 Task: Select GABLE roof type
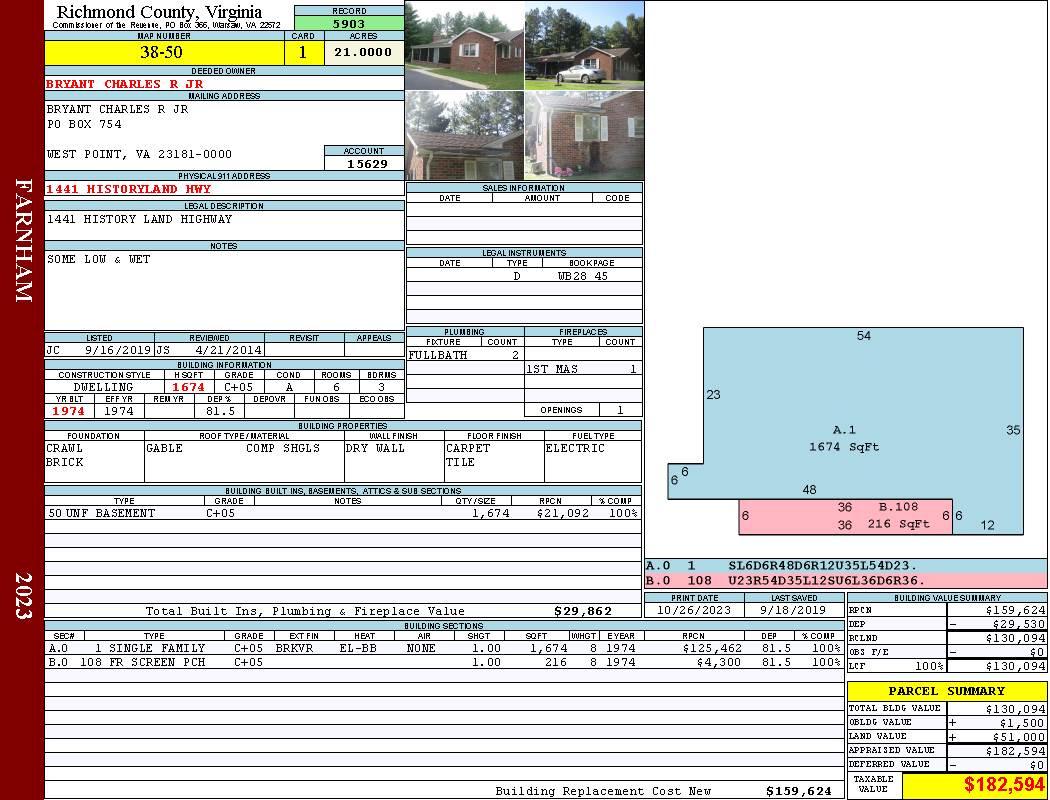click(164, 448)
